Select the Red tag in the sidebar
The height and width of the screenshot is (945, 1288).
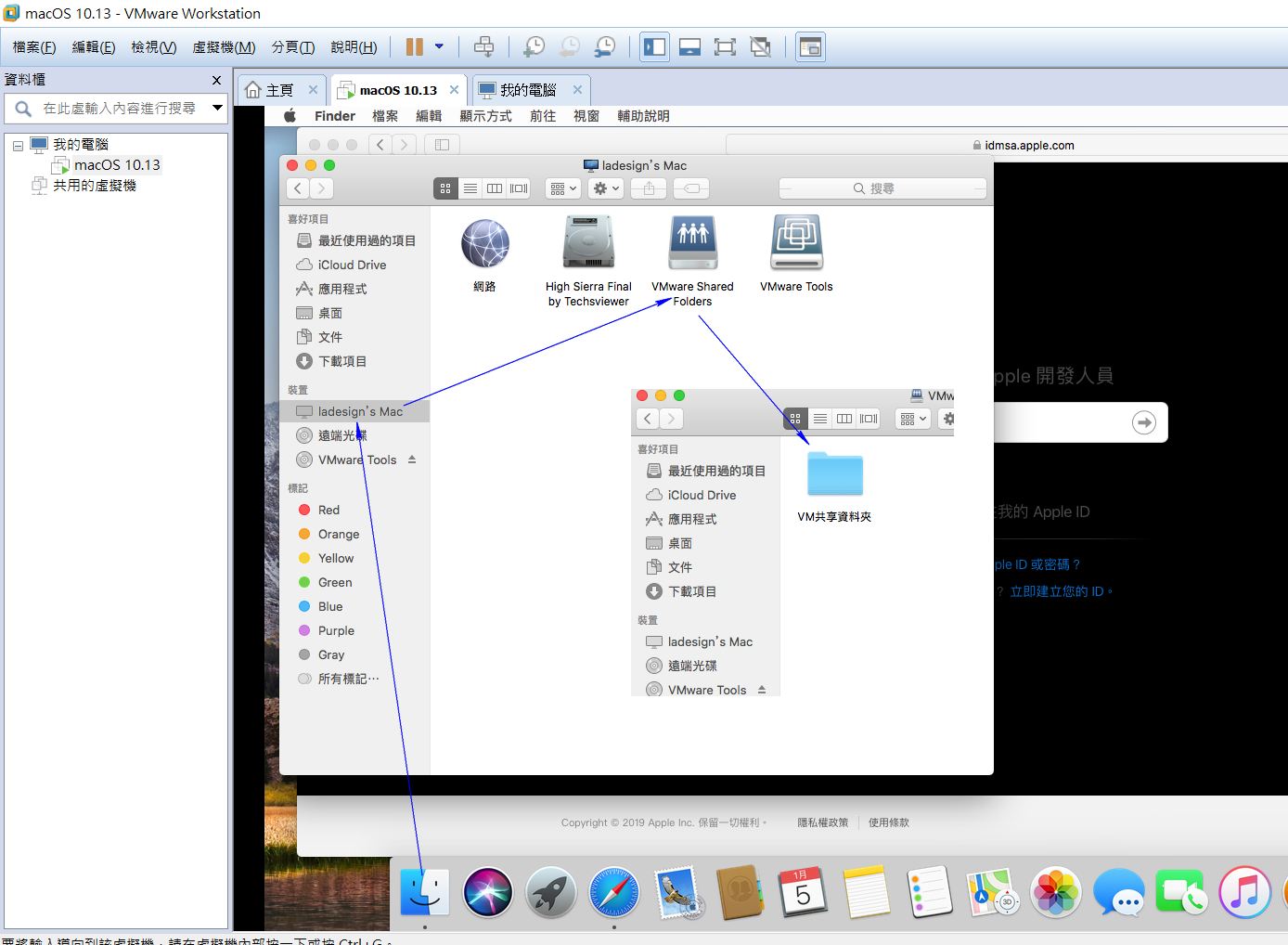tap(327, 510)
